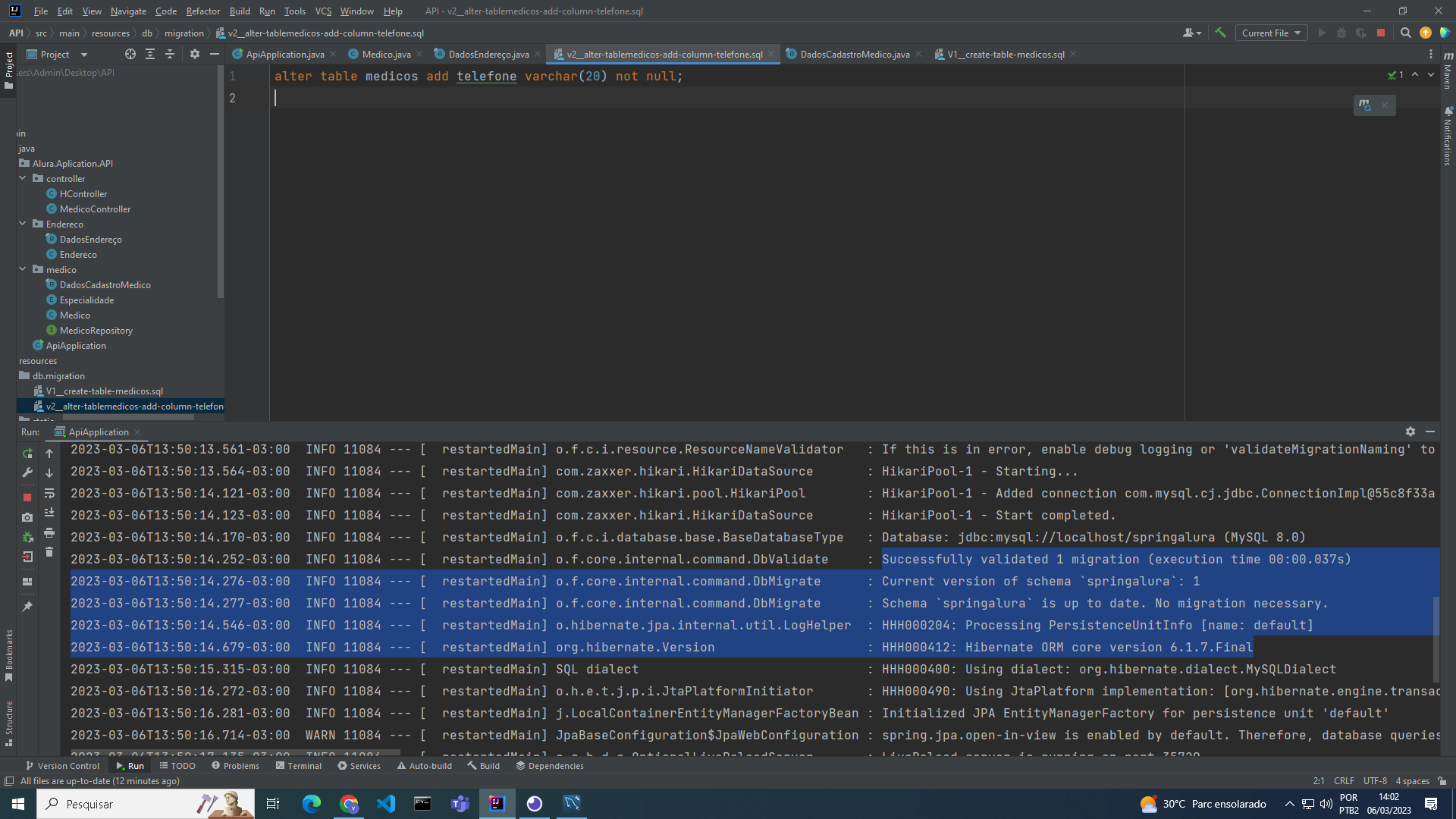Toggle scroll to end of console
Viewport: 1456px width, 819px height.
[49, 513]
